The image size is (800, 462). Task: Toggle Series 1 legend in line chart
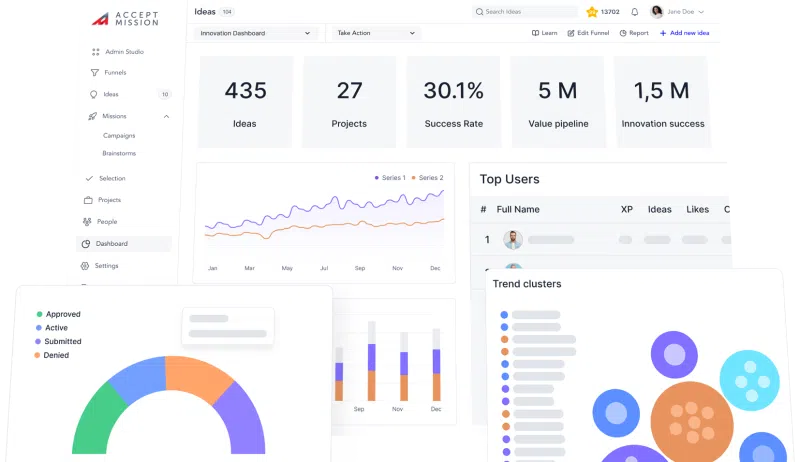coord(390,178)
